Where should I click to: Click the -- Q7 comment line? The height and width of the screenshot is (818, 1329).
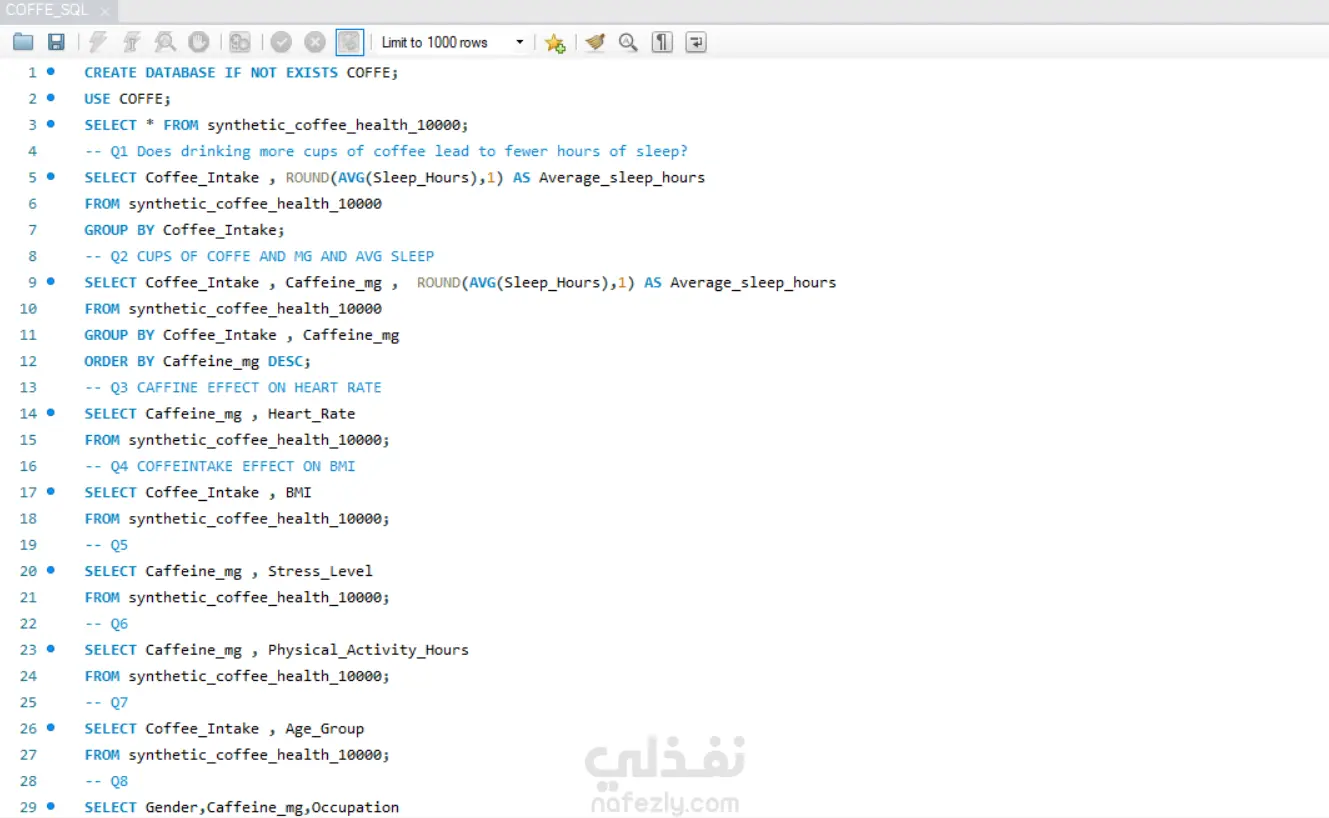[106, 702]
